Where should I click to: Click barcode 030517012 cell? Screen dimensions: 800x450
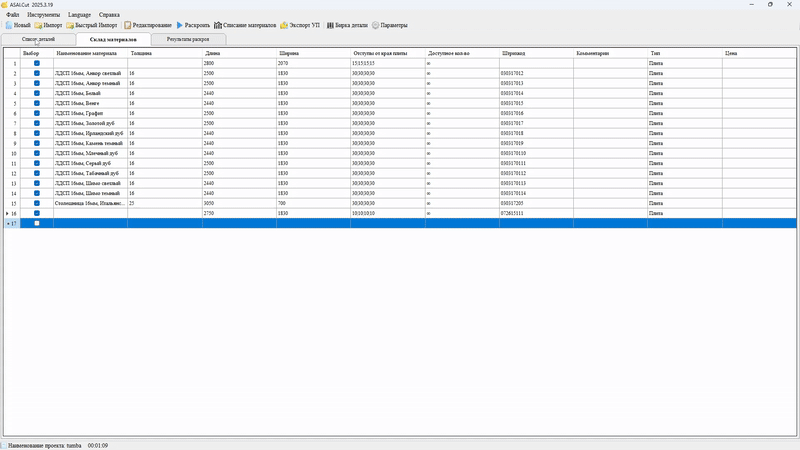pos(536,73)
